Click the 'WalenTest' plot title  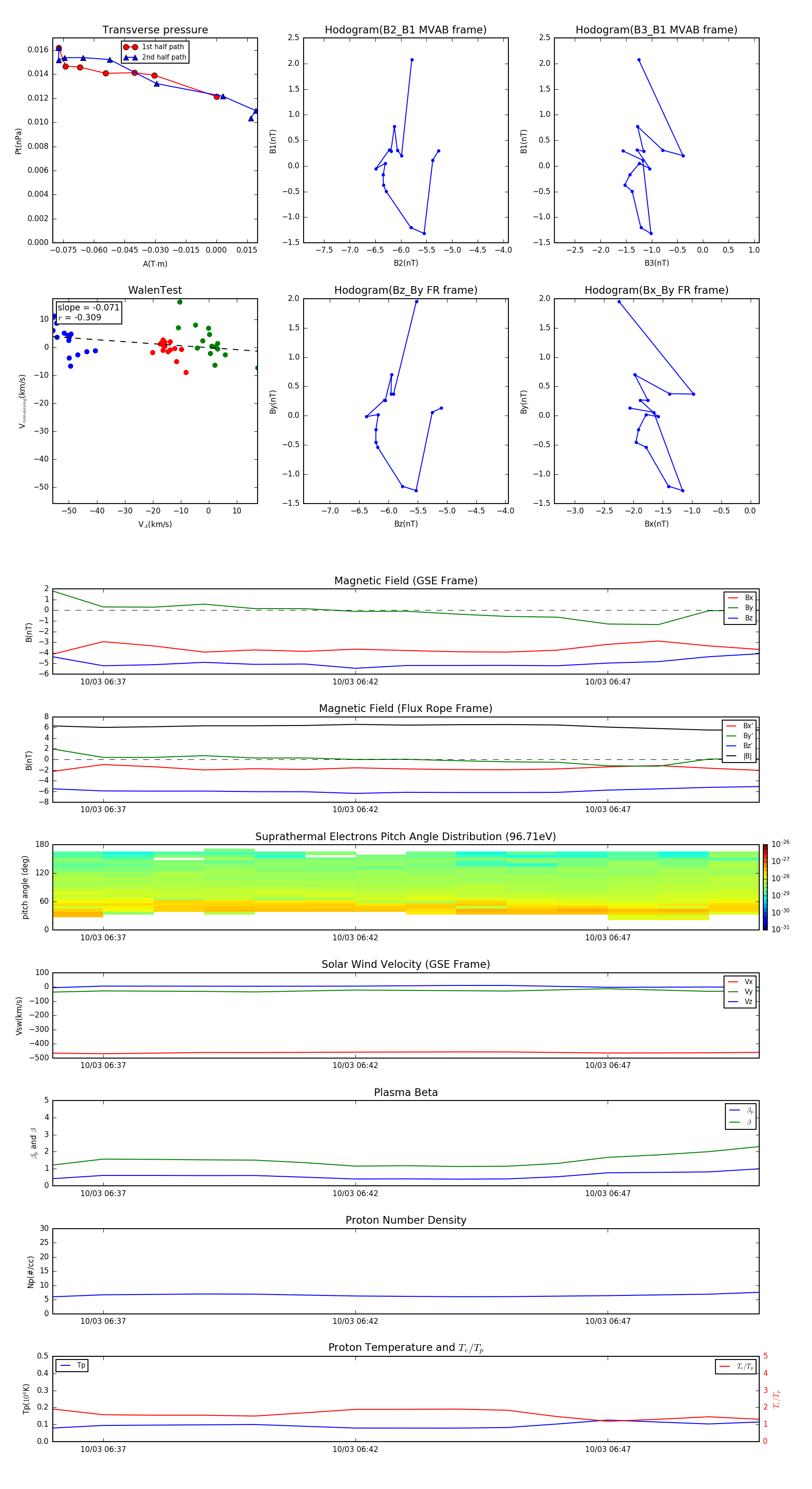[155, 290]
